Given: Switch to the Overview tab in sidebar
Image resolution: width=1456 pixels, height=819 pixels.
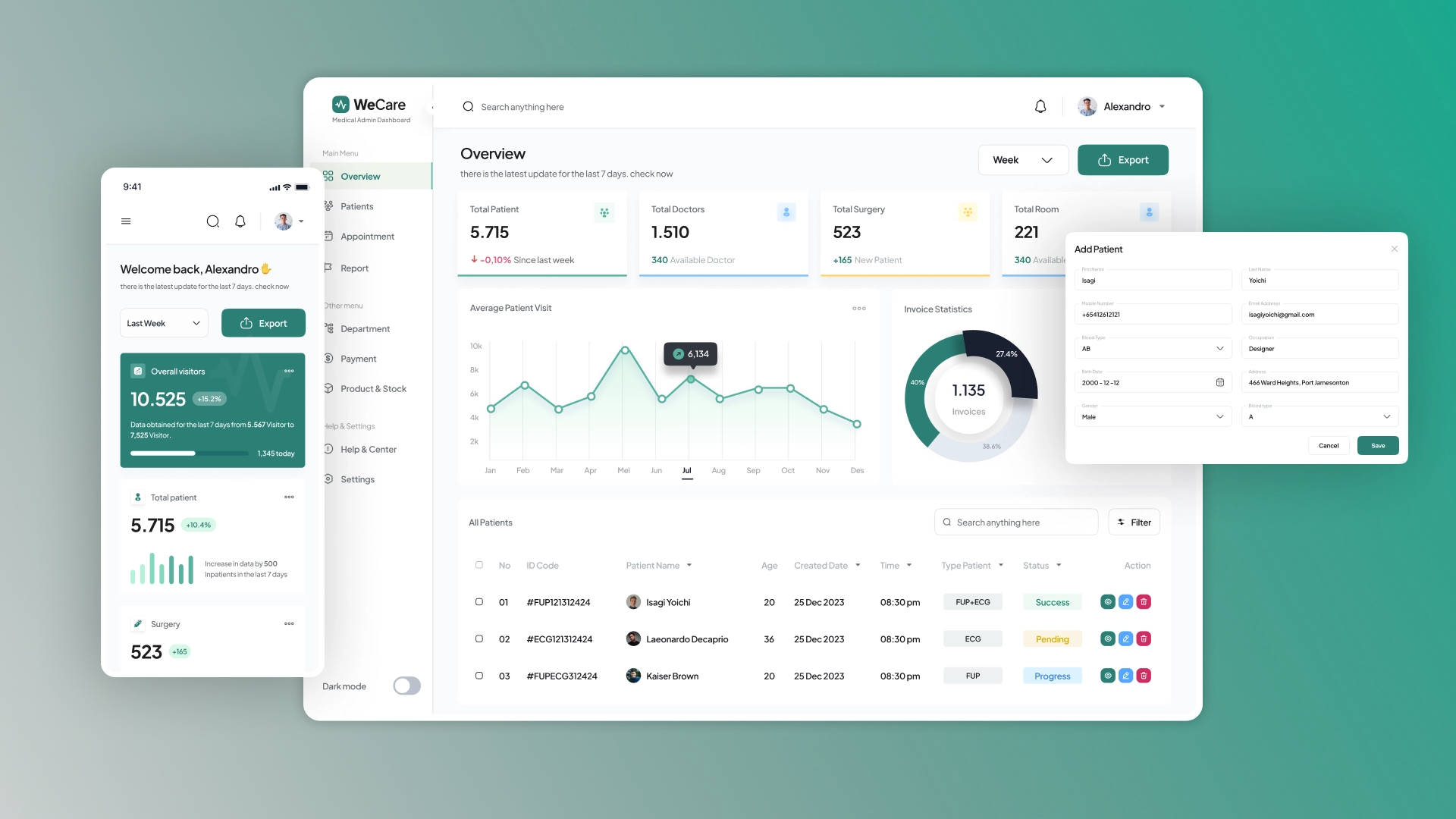Looking at the screenshot, I should (360, 176).
